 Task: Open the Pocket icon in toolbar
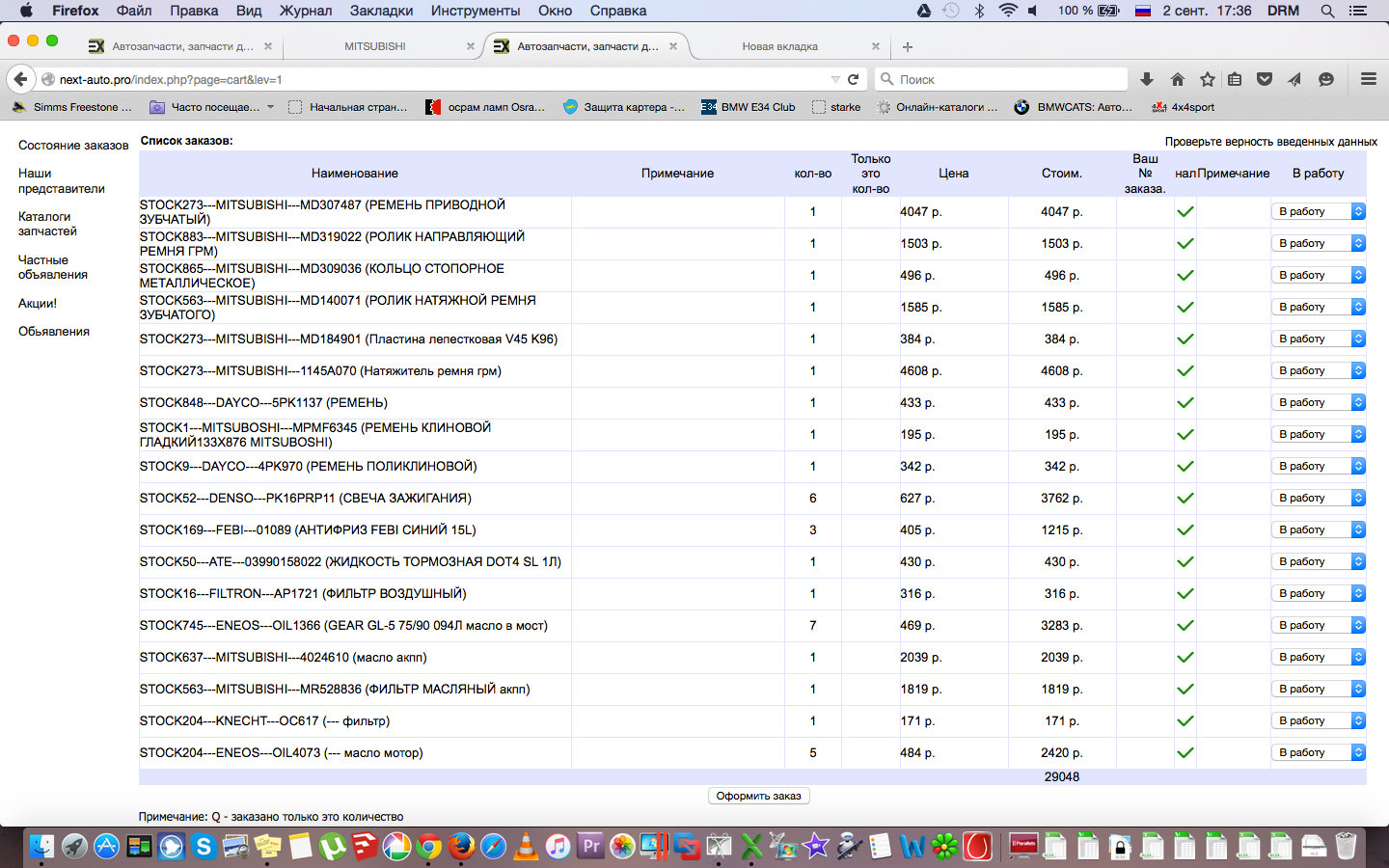[1265, 79]
